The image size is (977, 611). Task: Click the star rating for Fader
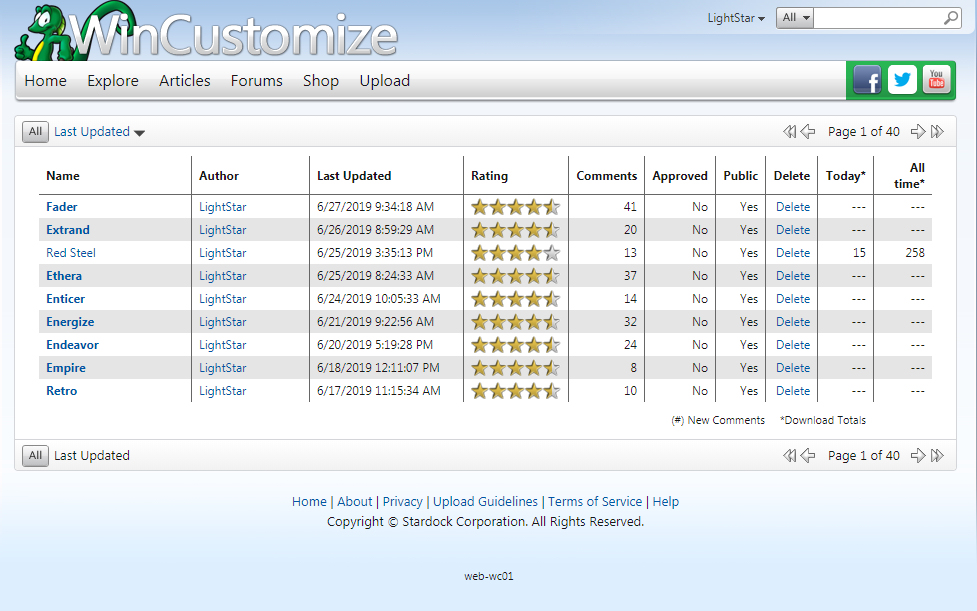pyautogui.click(x=515, y=207)
